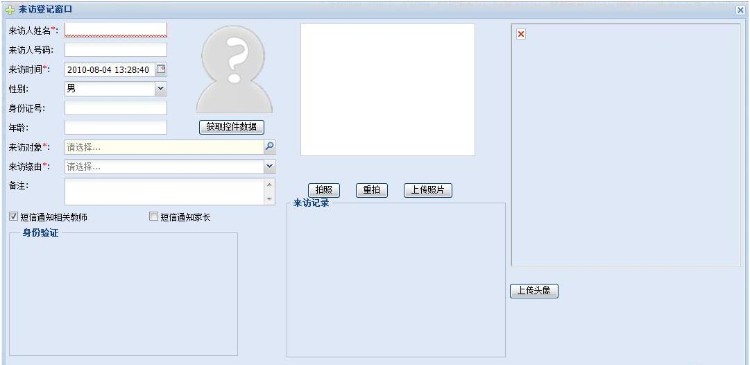Click the 性别 combo showing 男
Viewport: 750px width, 365px height.
[110, 89]
